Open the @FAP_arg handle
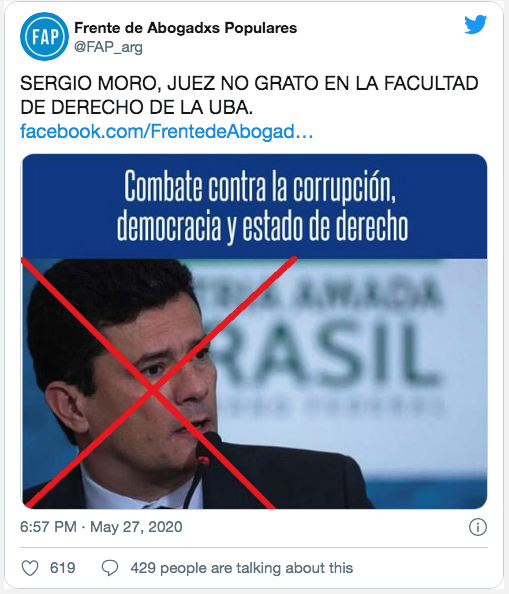Image resolution: width=509 pixels, height=594 pixels. pyautogui.click(x=108, y=47)
